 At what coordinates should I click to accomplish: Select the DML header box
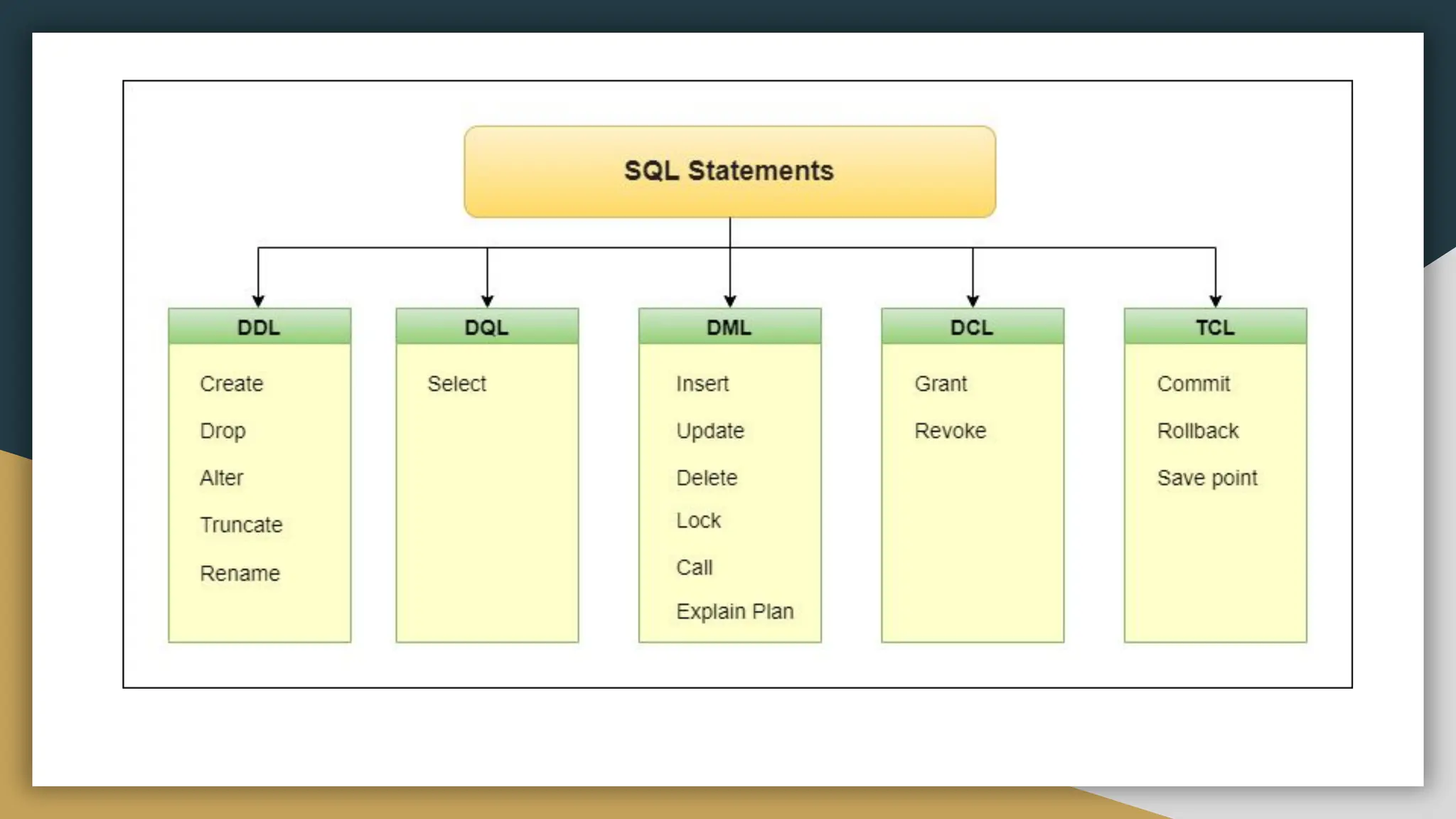[729, 327]
